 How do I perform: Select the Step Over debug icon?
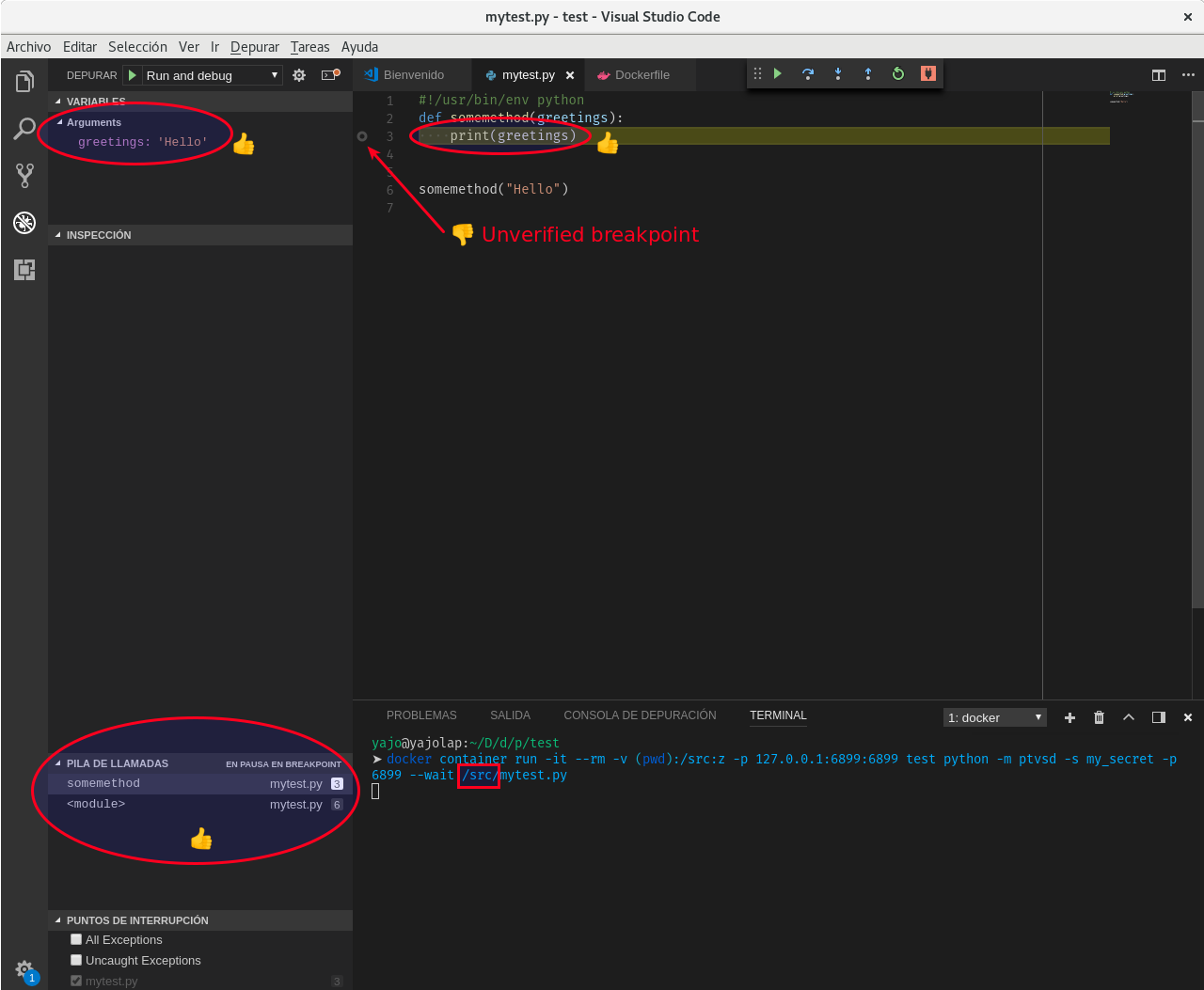807,72
